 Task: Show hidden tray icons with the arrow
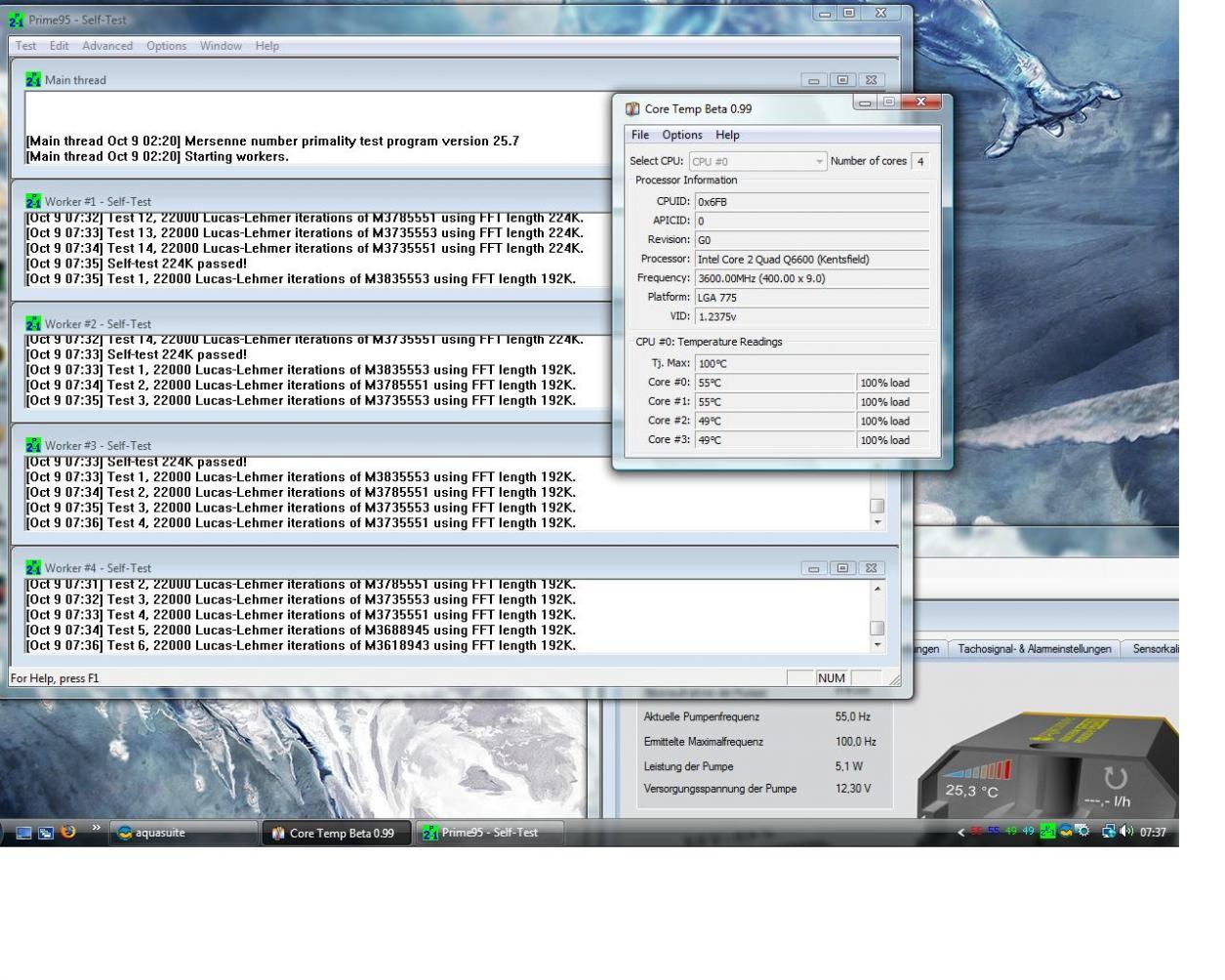click(960, 833)
